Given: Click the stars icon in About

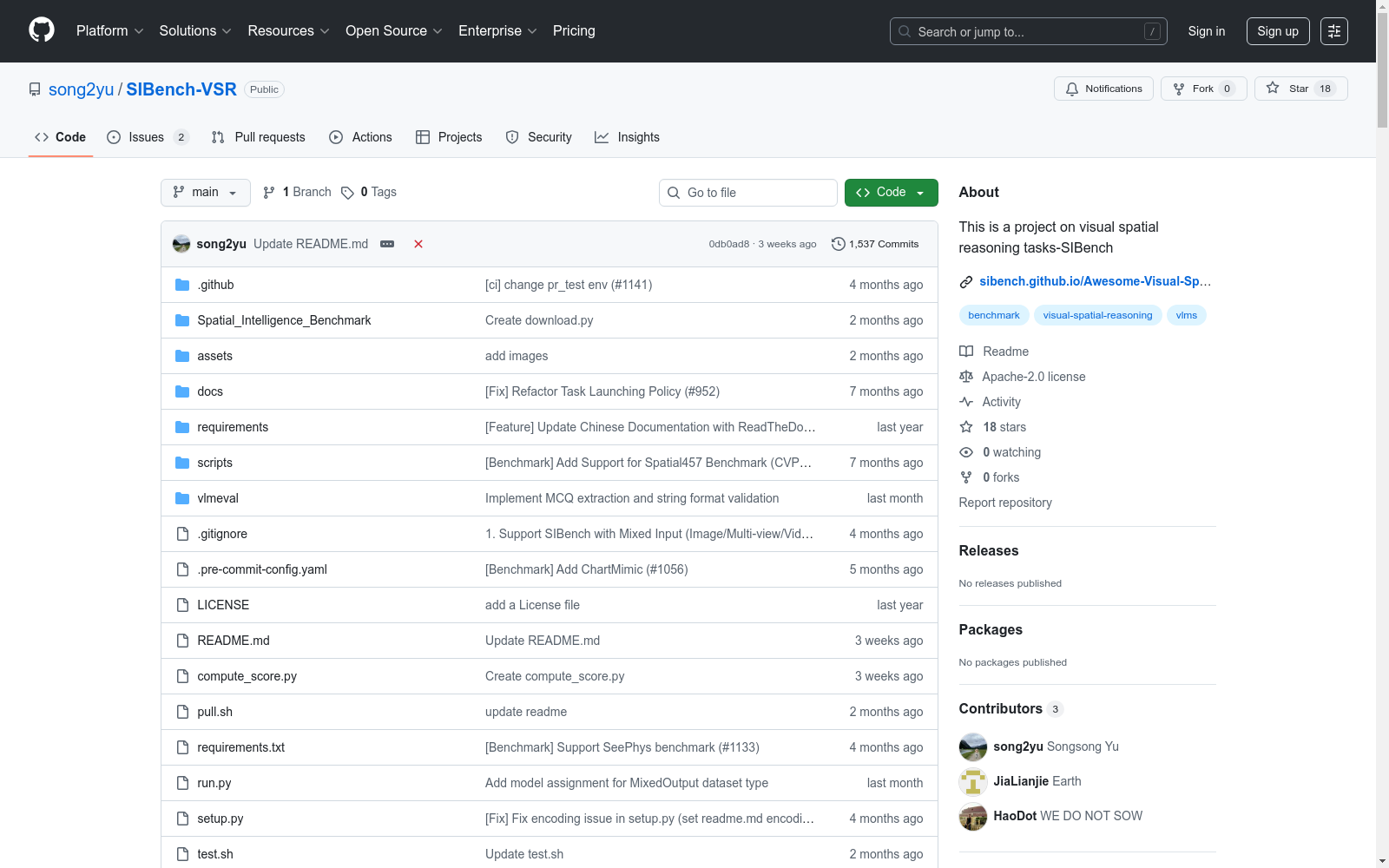Looking at the screenshot, I should click(x=966, y=427).
